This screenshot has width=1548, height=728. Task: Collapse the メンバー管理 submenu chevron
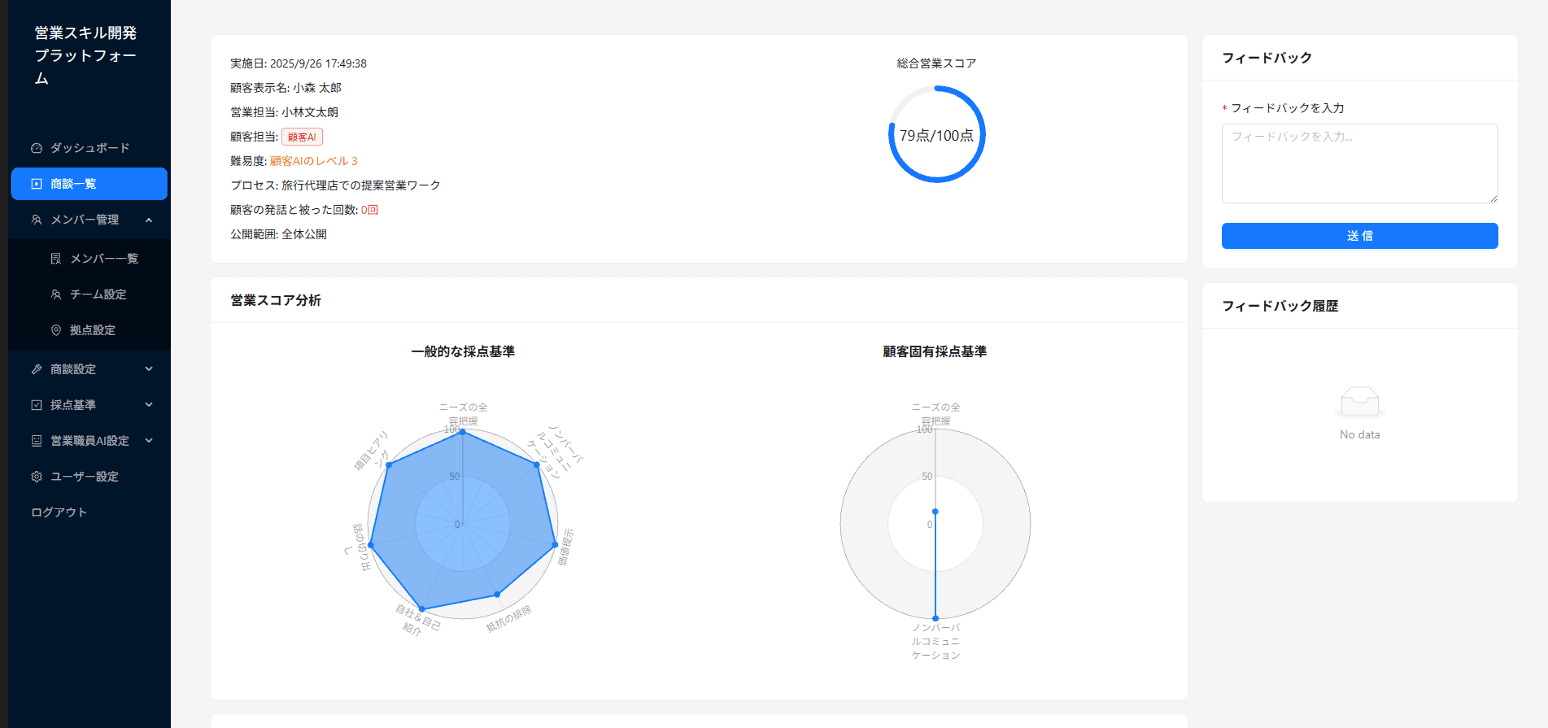click(x=149, y=220)
